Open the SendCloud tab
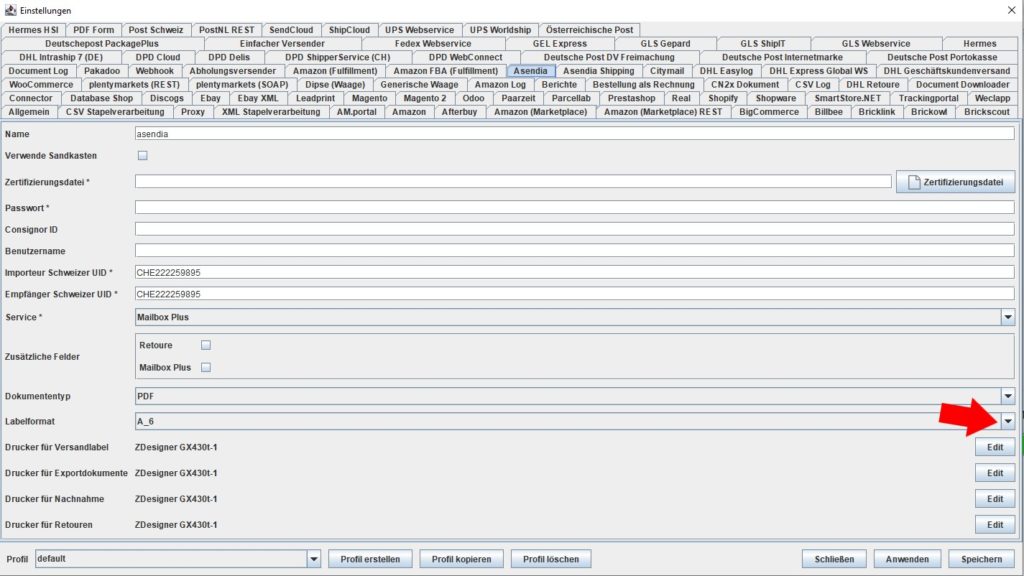This screenshot has height=576, width=1024. click(x=291, y=29)
